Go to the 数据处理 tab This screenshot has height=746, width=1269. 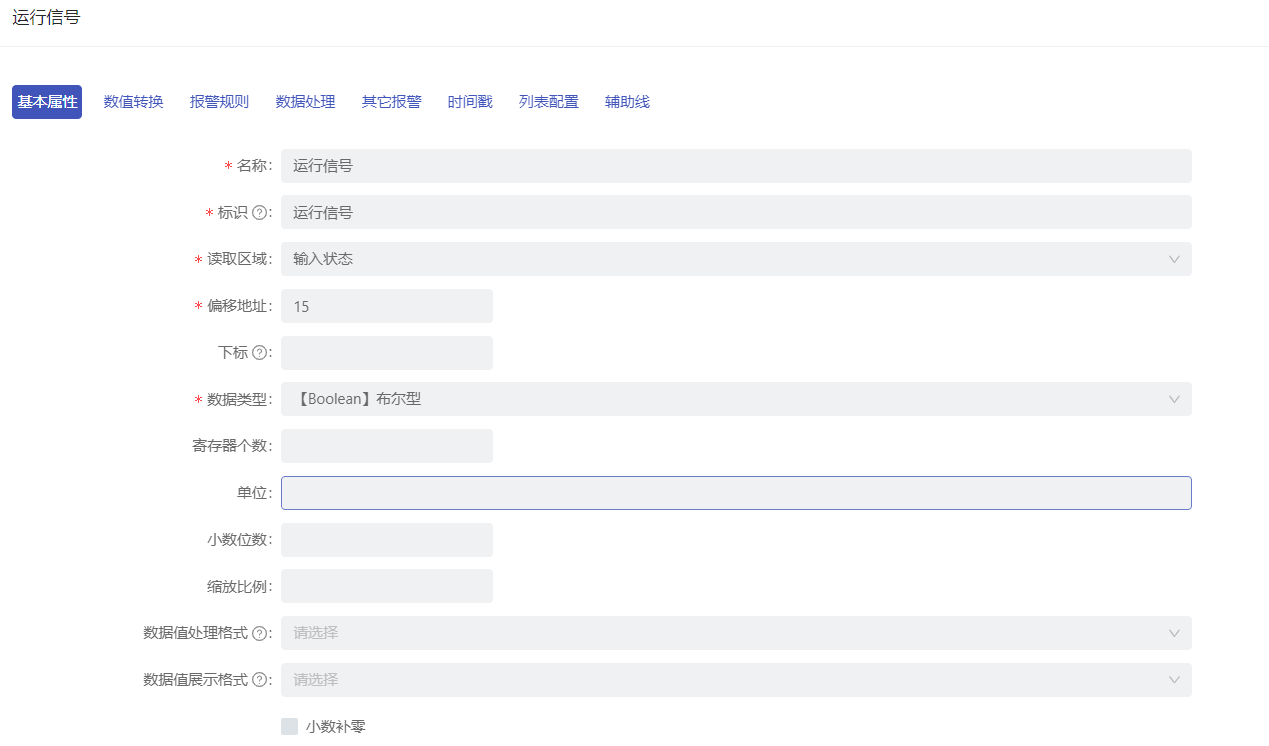(x=306, y=102)
